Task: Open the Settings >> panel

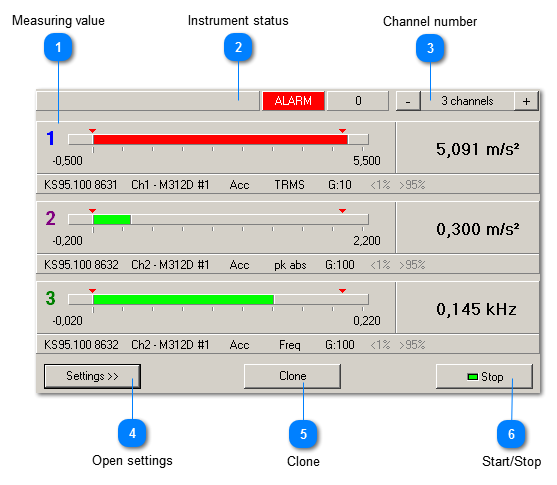Action: pyautogui.click(x=92, y=376)
